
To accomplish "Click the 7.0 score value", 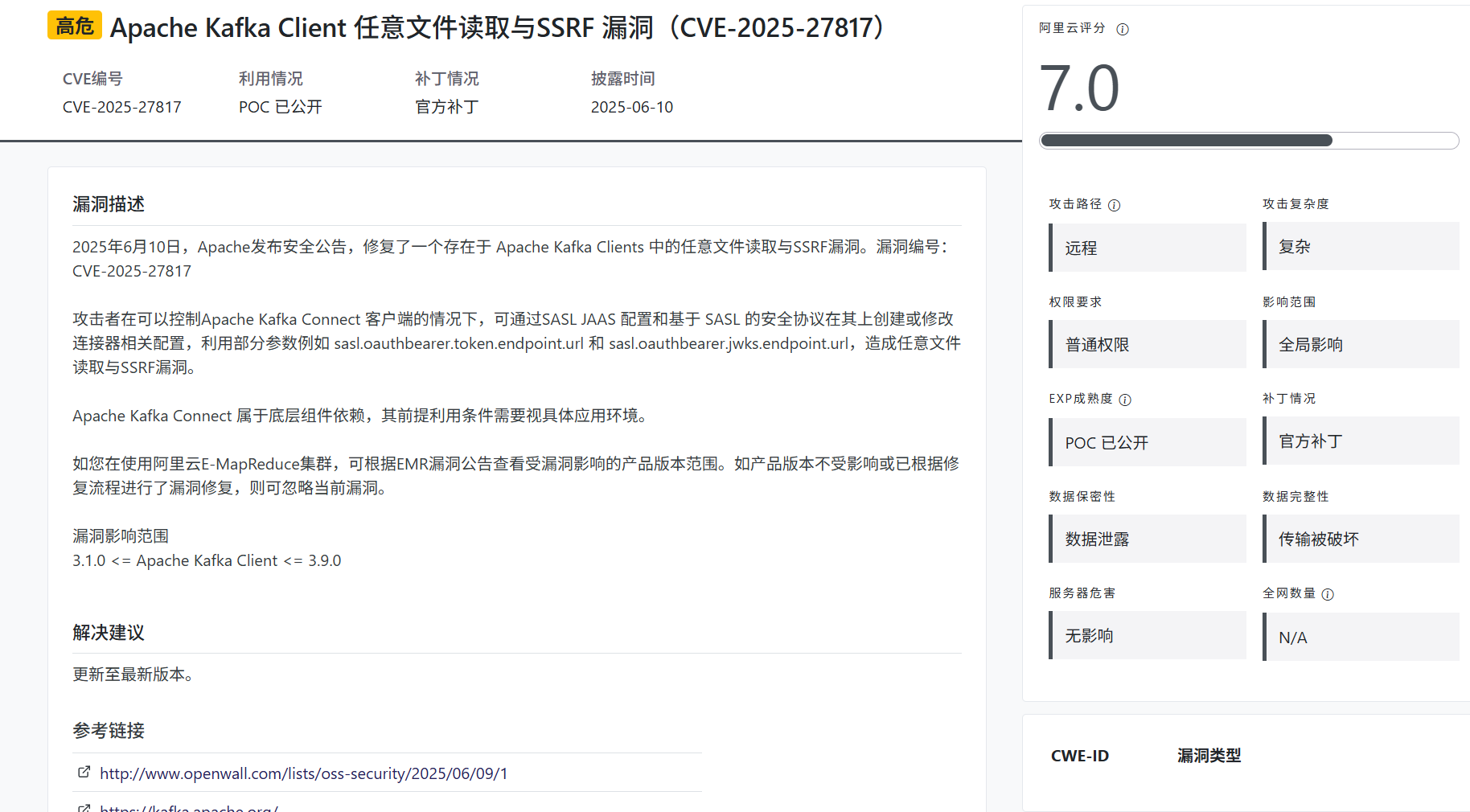I will [x=1078, y=88].
